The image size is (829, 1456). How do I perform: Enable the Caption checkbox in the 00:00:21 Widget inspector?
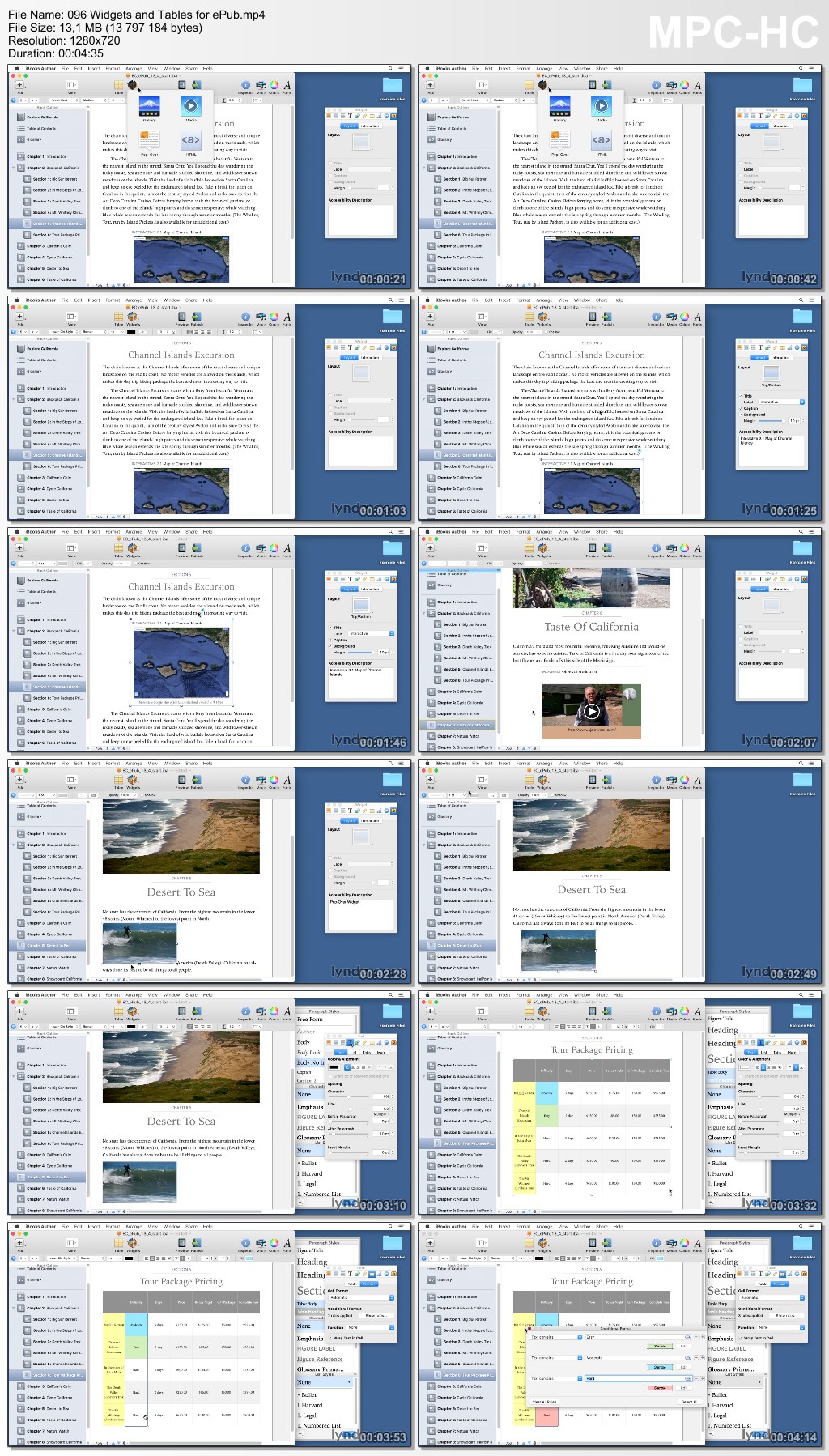click(329, 175)
